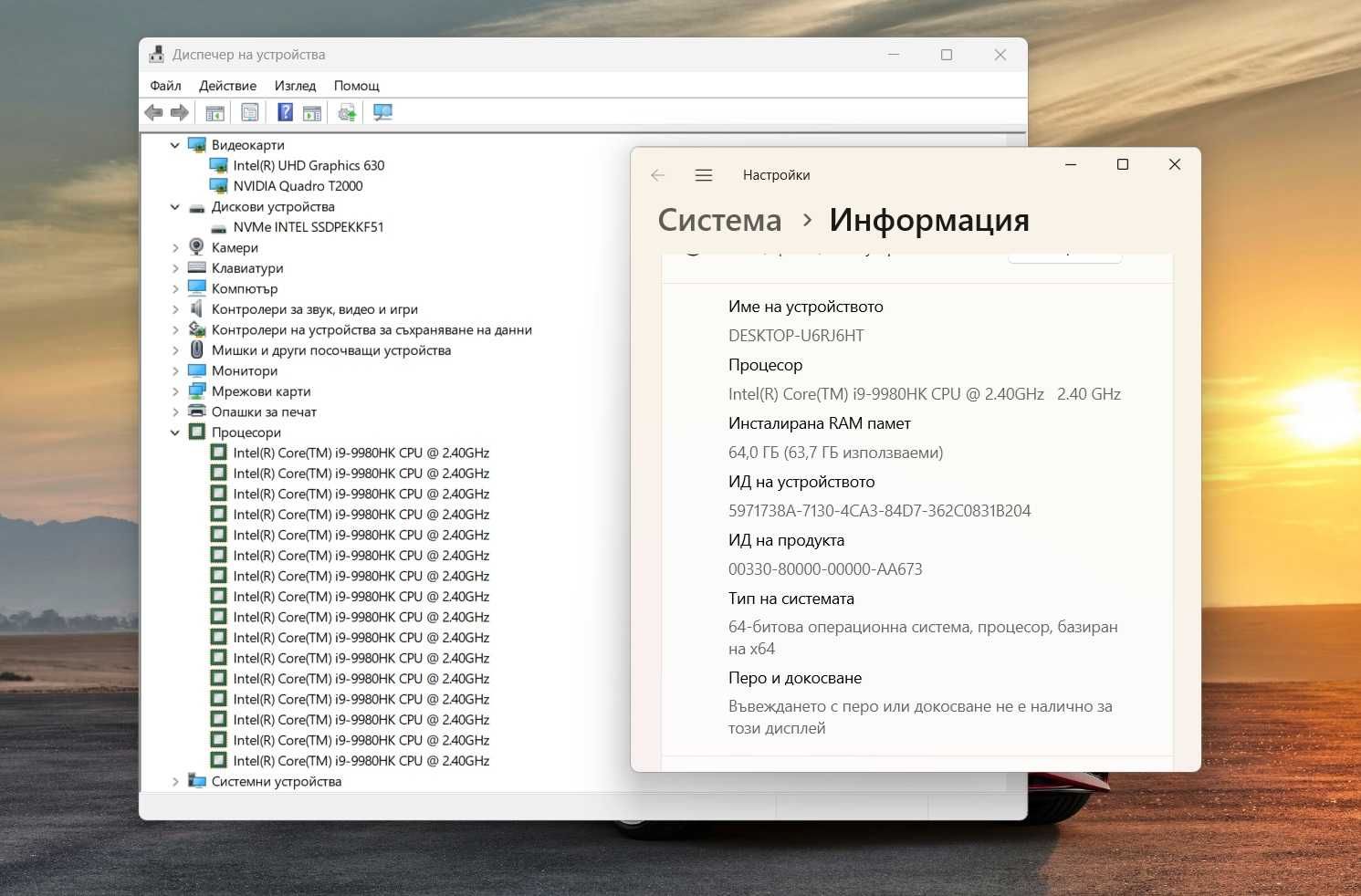Click the Име на устройството label
The width and height of the screenshot is (1361, 896).
806,307
